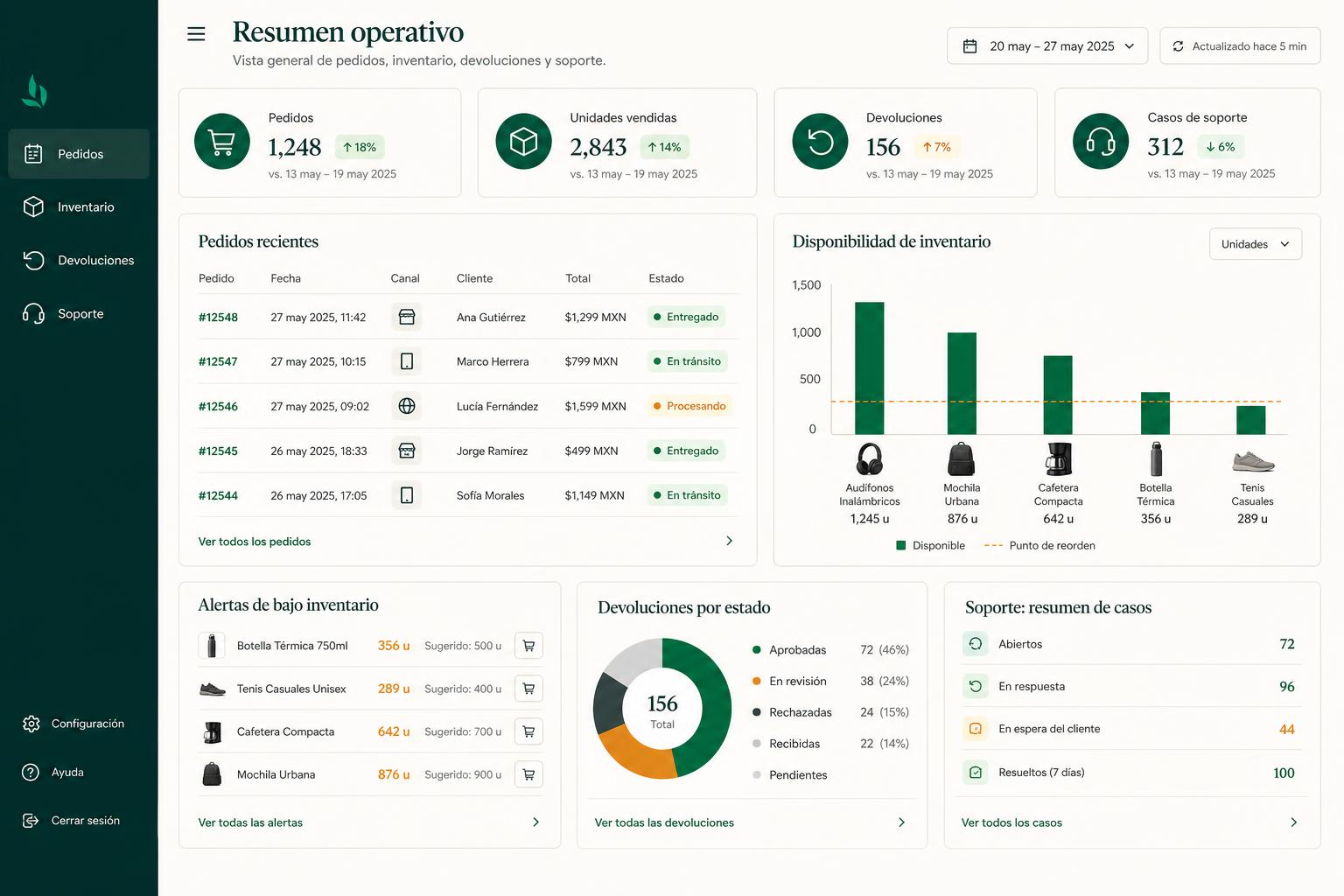The image size is (1344, 896).
Task: Click the Actualizado hace 5 min refresh button
Action: click(1240, 46)
